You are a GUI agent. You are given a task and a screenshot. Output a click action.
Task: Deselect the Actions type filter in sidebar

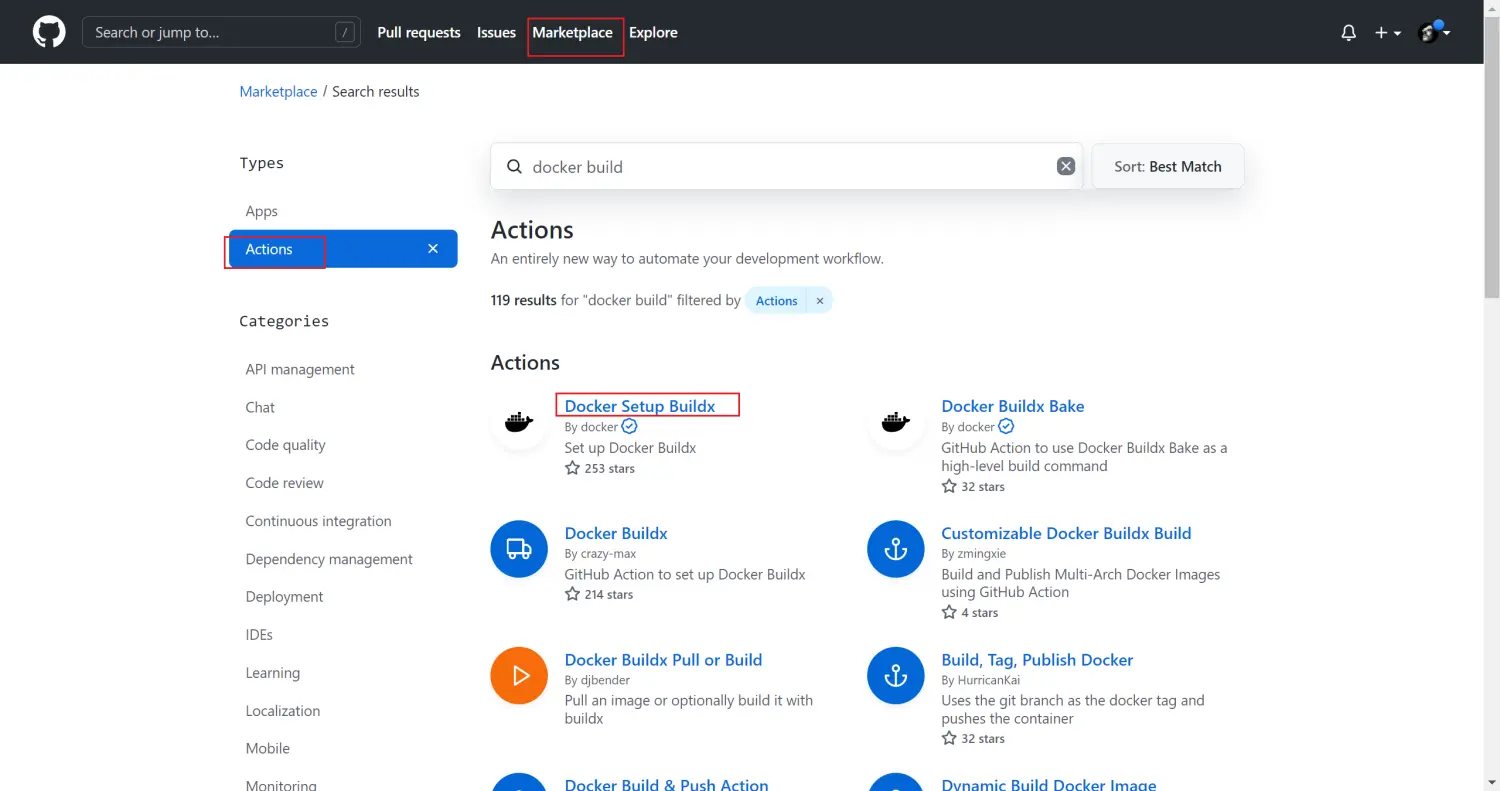[433, 249]
